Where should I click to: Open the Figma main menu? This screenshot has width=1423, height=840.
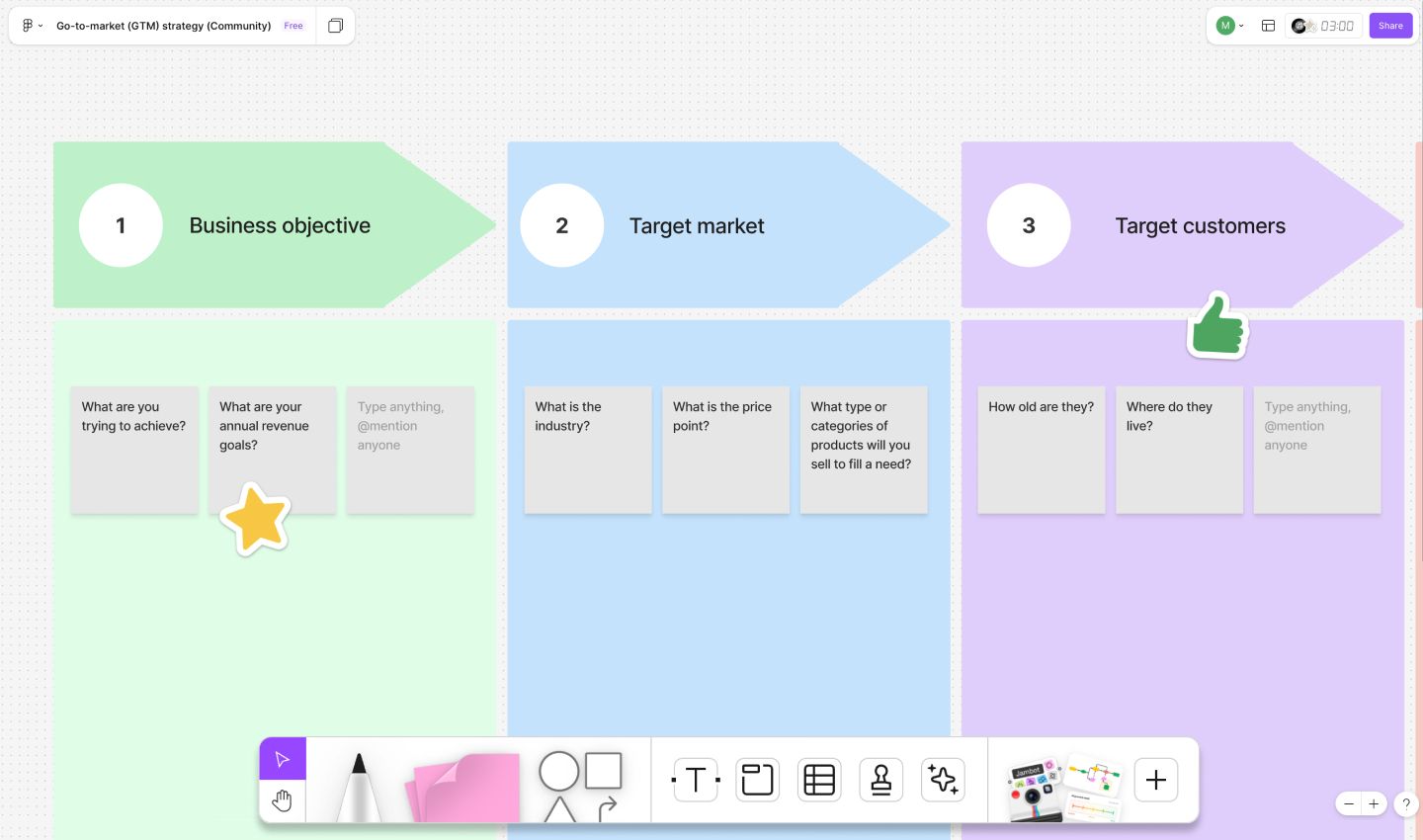[x=28, y=26]
